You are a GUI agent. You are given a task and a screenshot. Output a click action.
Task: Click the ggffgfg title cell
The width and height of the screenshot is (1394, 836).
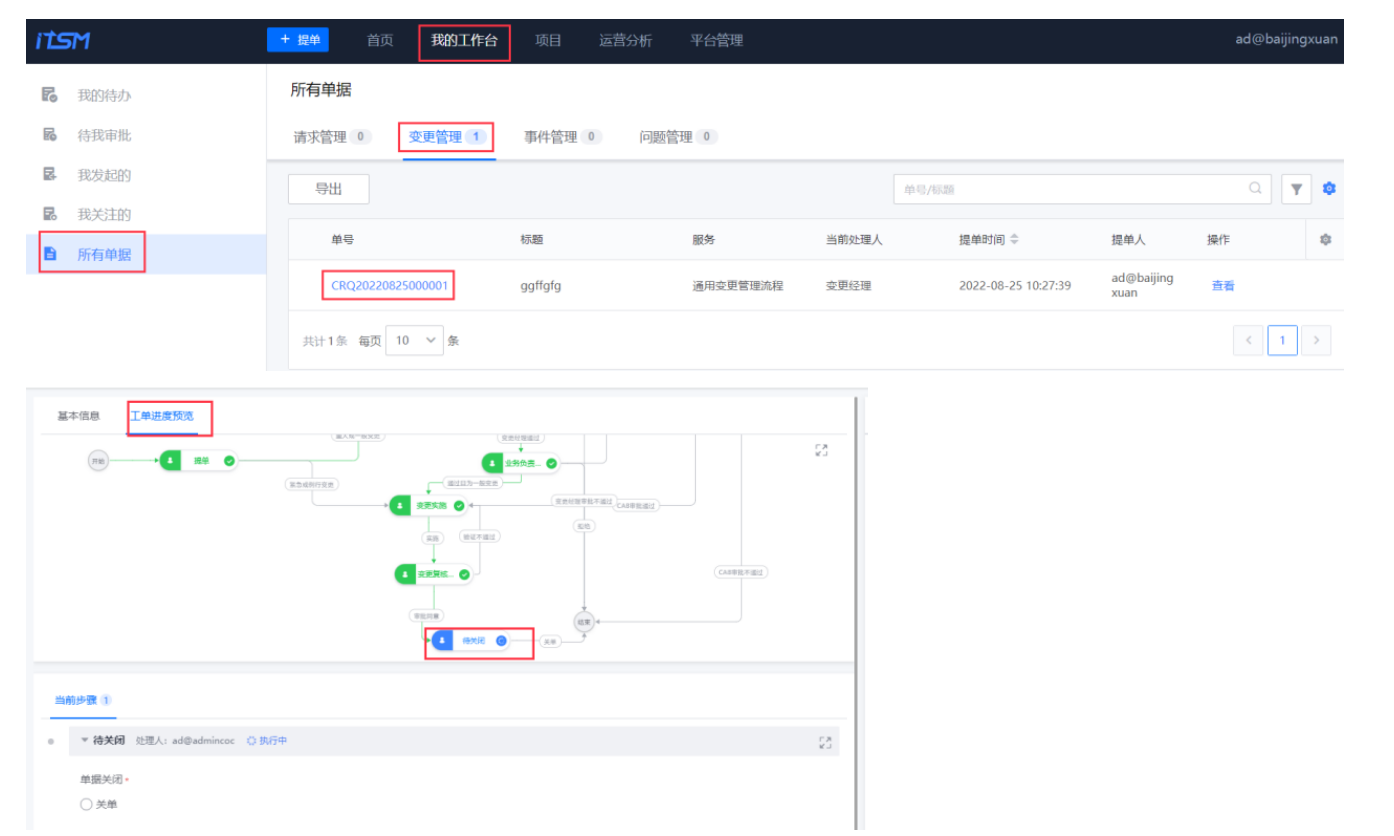click(541, 285)
